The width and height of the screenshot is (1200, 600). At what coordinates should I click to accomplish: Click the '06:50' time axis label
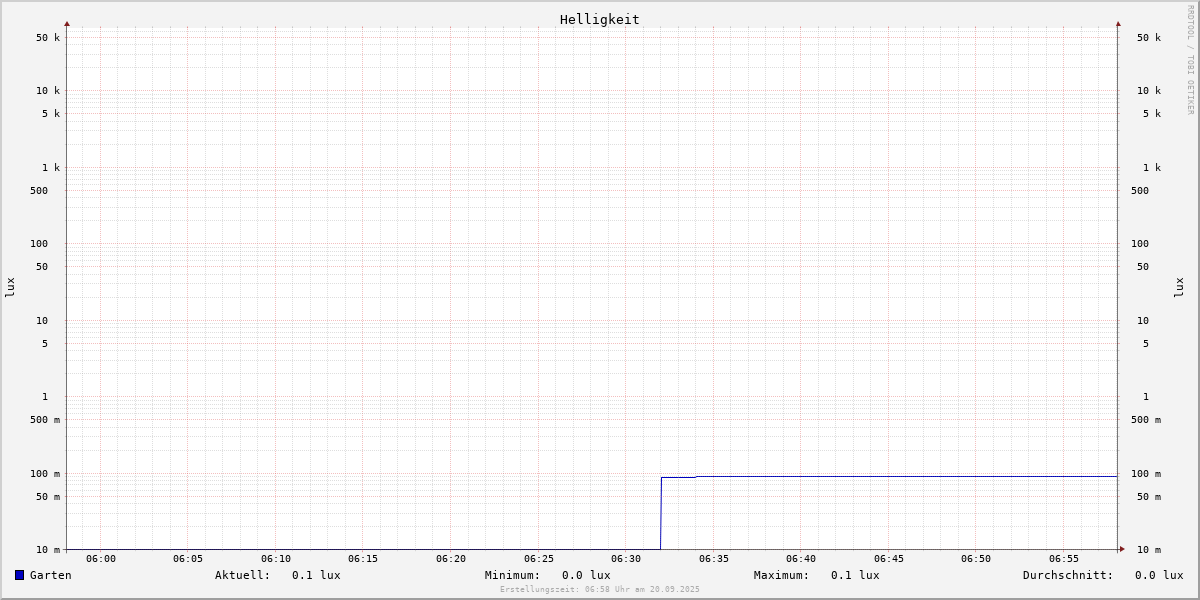click(976, 559)
